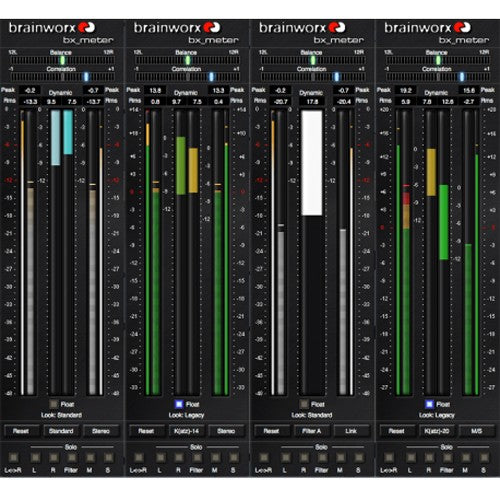
Task: Disable Float checkbox in the K(atz)-20 meter
Action: (429, 404)
